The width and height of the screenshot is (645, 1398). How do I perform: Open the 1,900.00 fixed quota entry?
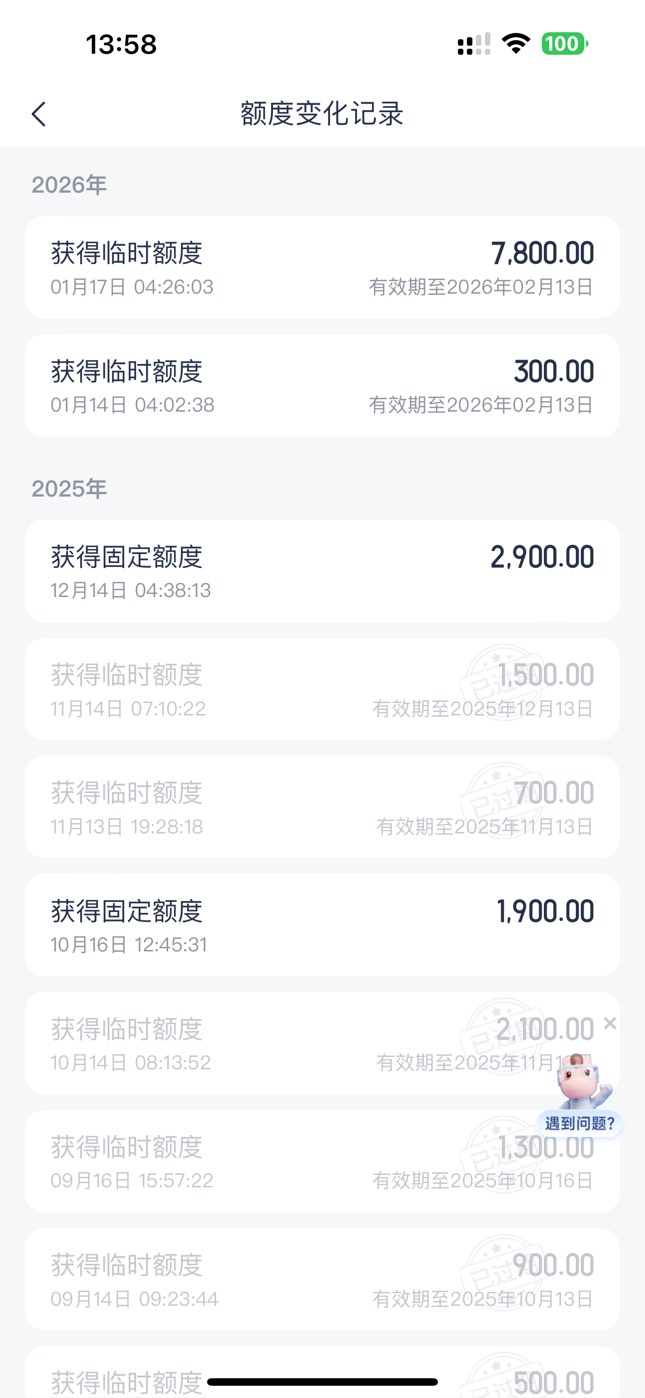322,925
